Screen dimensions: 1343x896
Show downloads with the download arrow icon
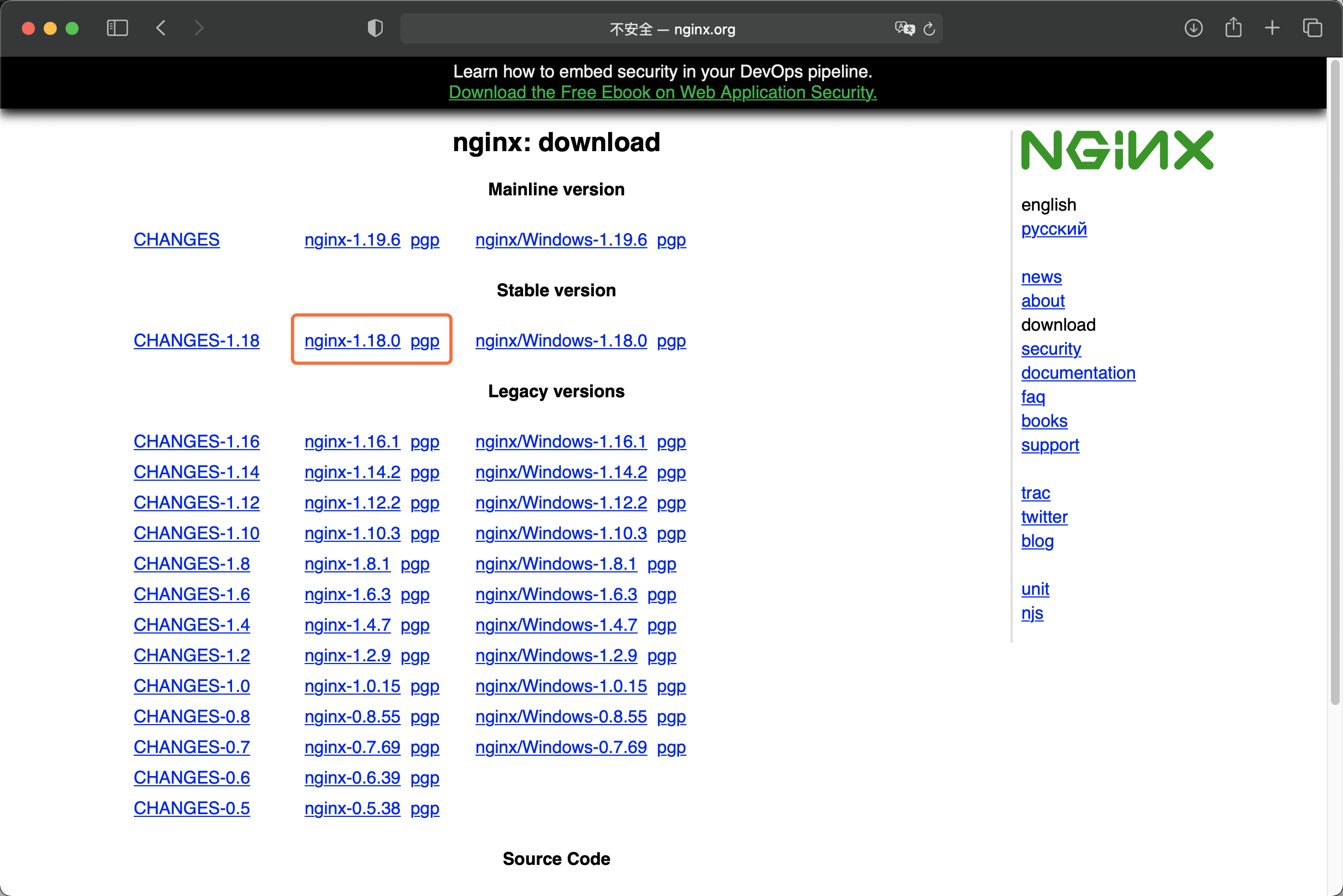point(1193,28)
